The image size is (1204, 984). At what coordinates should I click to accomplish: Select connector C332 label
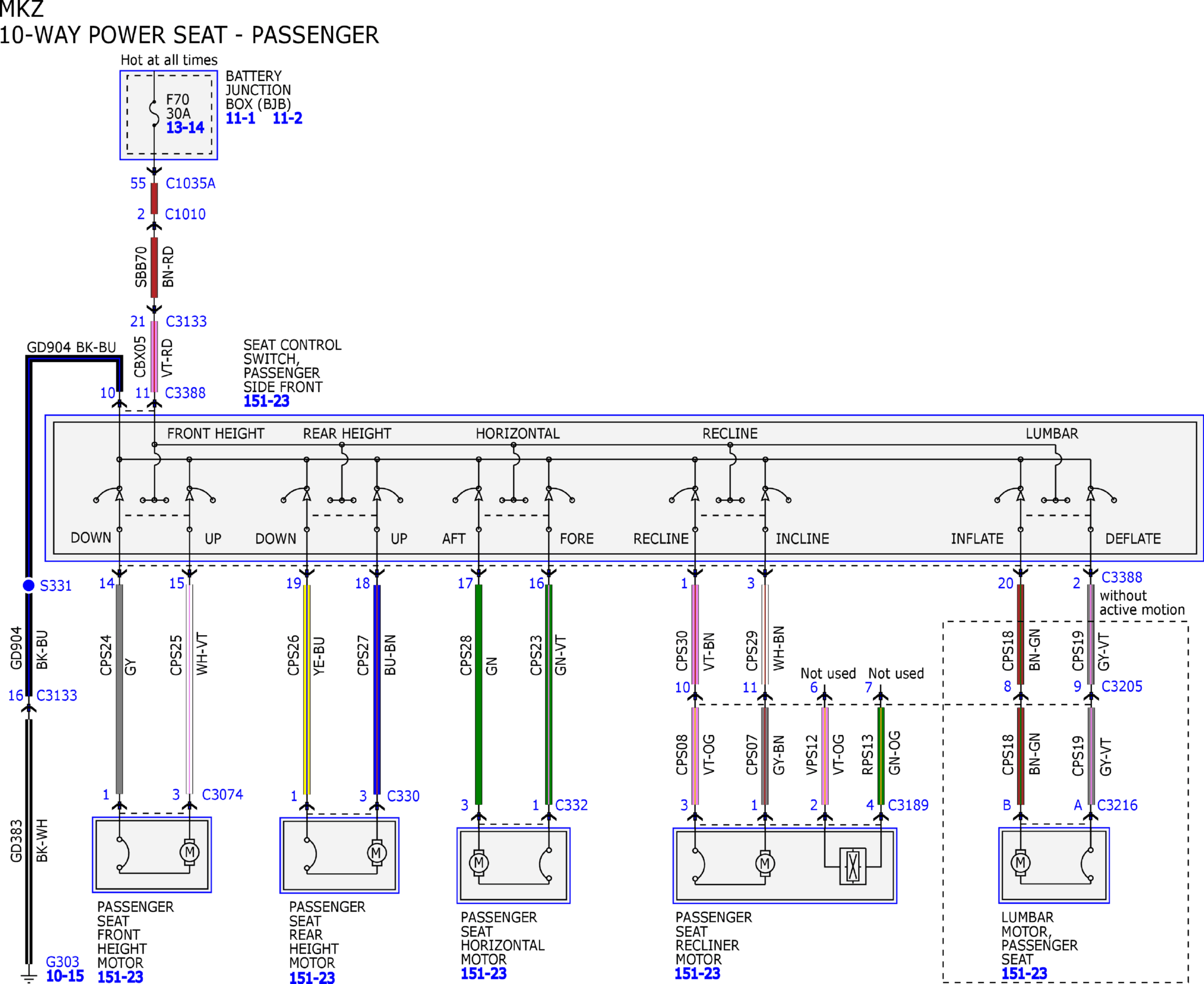(571, 805)
